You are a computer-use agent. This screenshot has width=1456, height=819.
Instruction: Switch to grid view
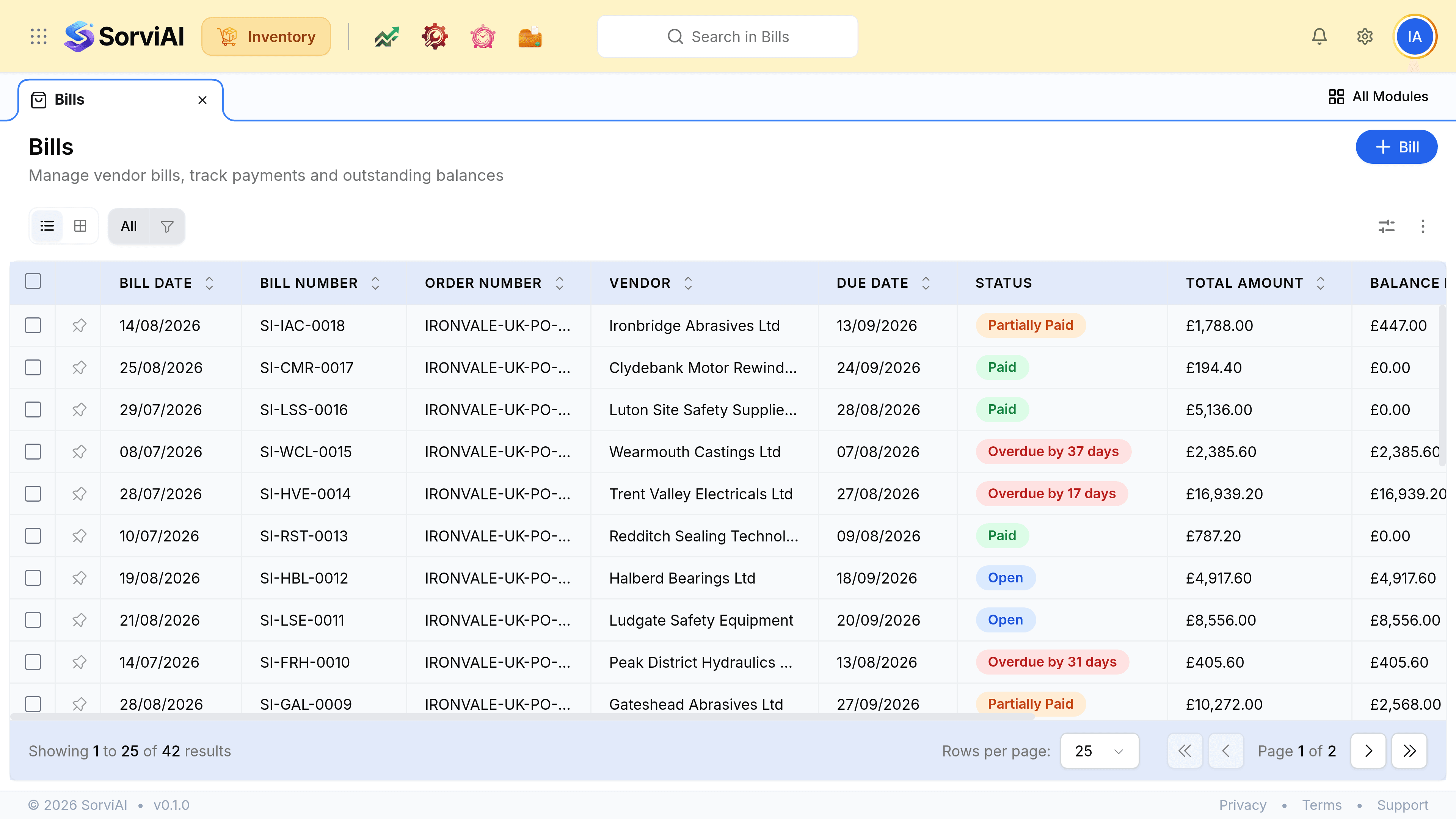[80, 226]
